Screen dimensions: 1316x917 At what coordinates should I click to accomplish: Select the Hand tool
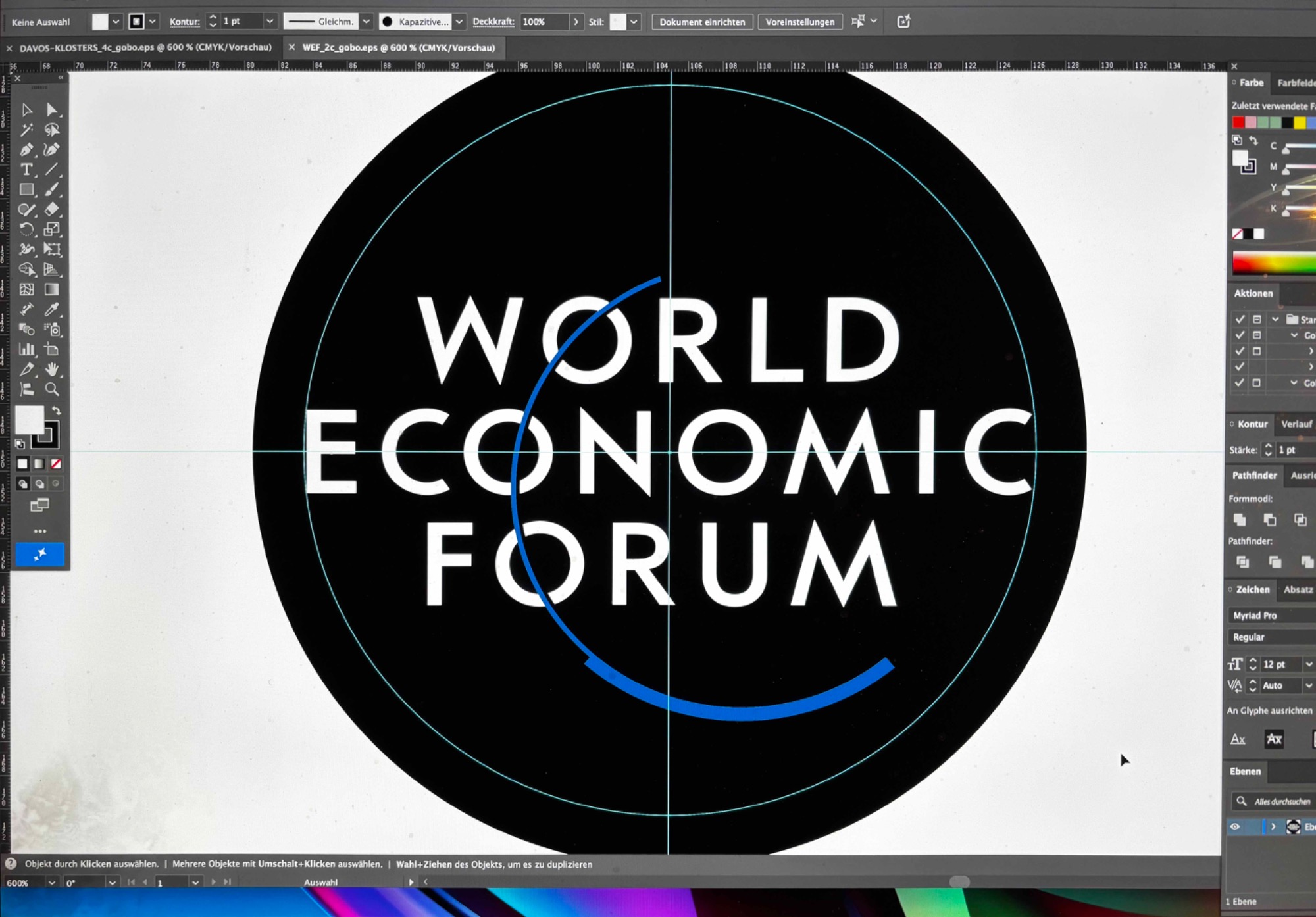tap(52, 369)
